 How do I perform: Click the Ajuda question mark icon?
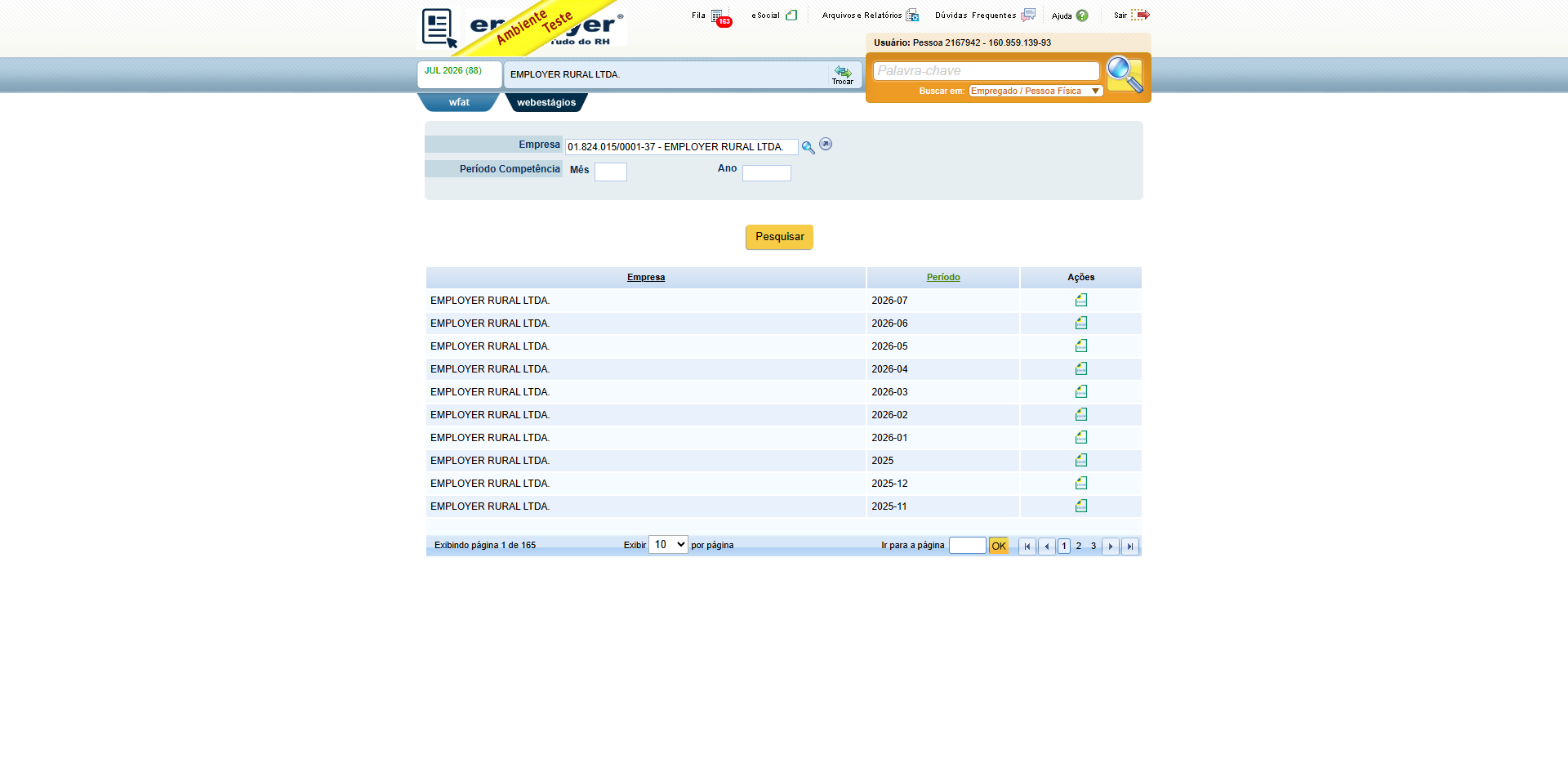point(1082,16)
